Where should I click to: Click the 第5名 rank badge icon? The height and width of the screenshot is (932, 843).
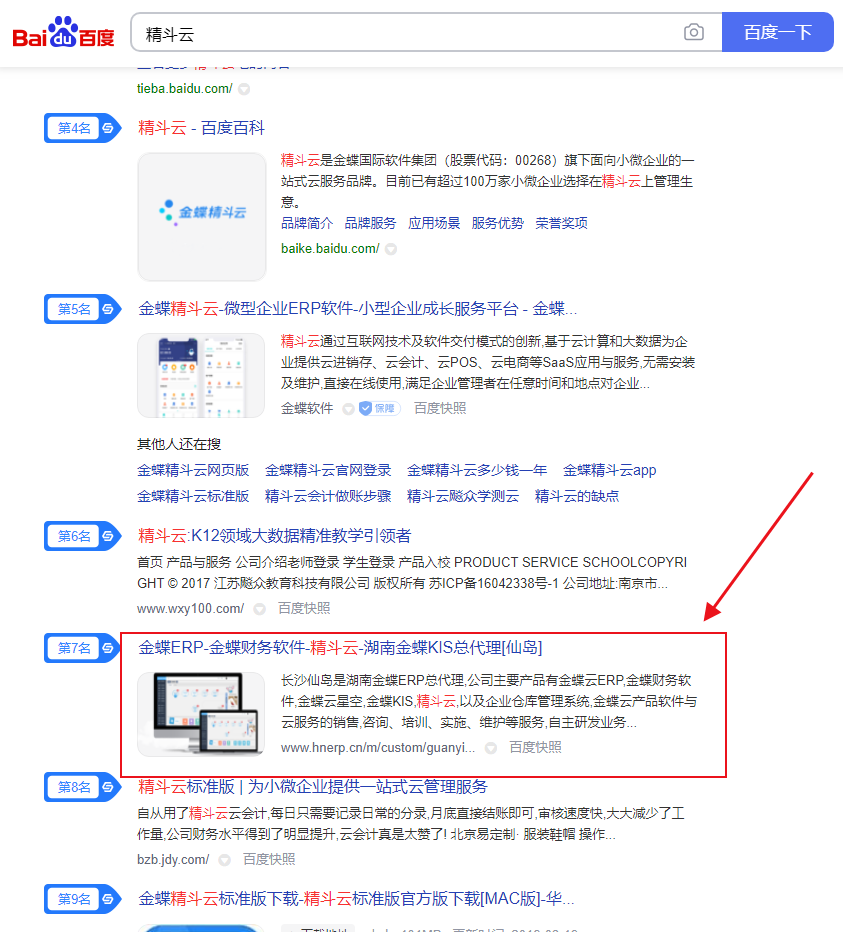[x=83, y=309]
